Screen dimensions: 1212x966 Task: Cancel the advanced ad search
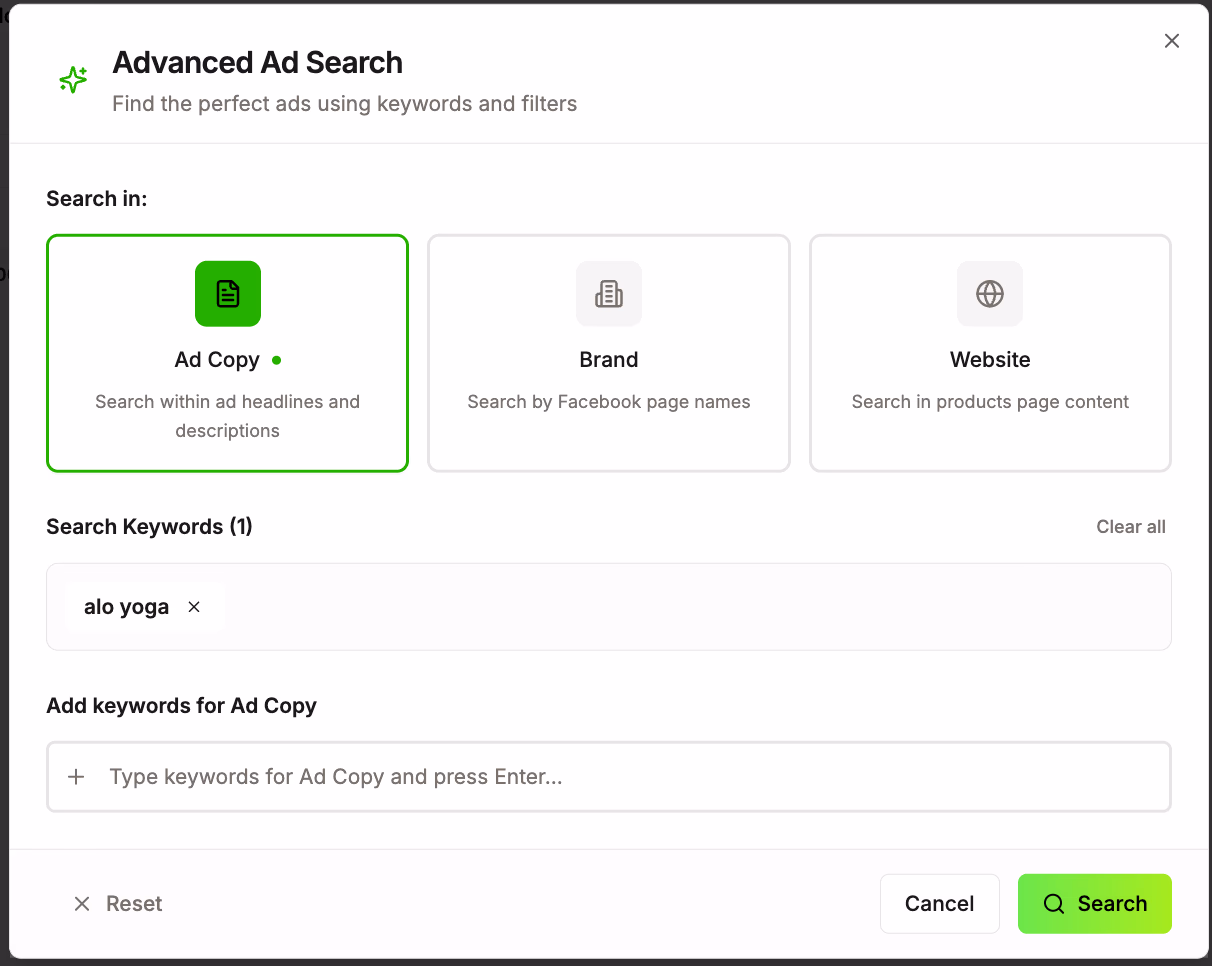click(x=939, y=903)
